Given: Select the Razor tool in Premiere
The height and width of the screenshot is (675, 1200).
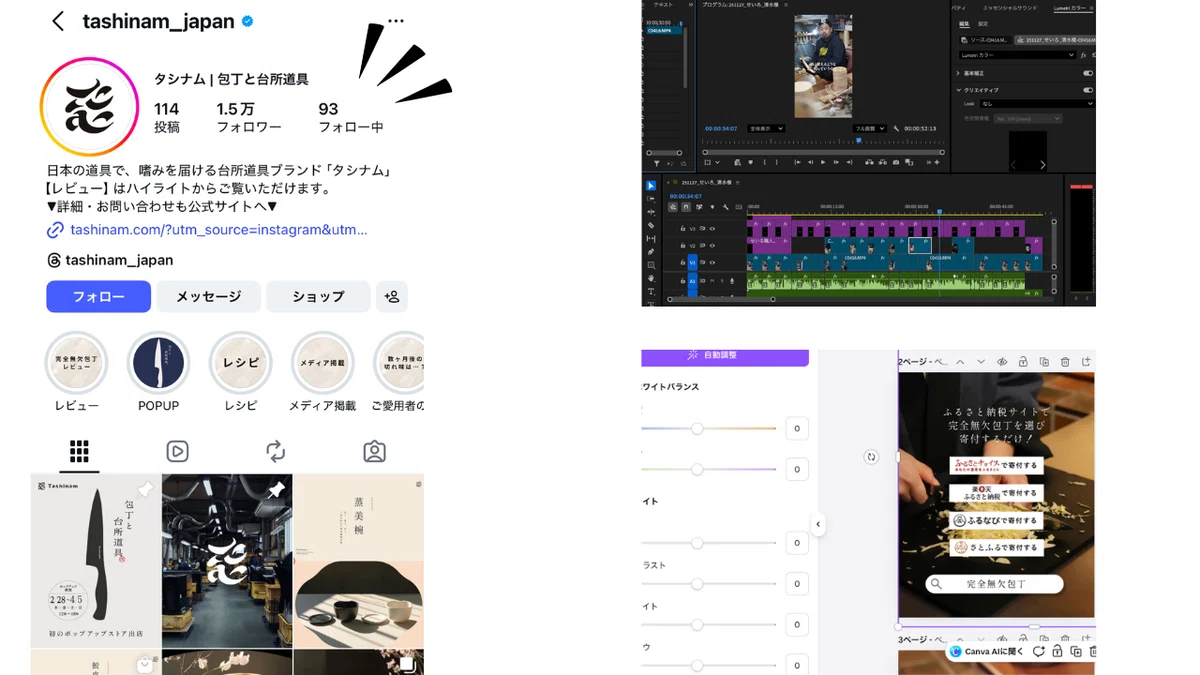Looking at the screenshot, I should click(651, 225).
